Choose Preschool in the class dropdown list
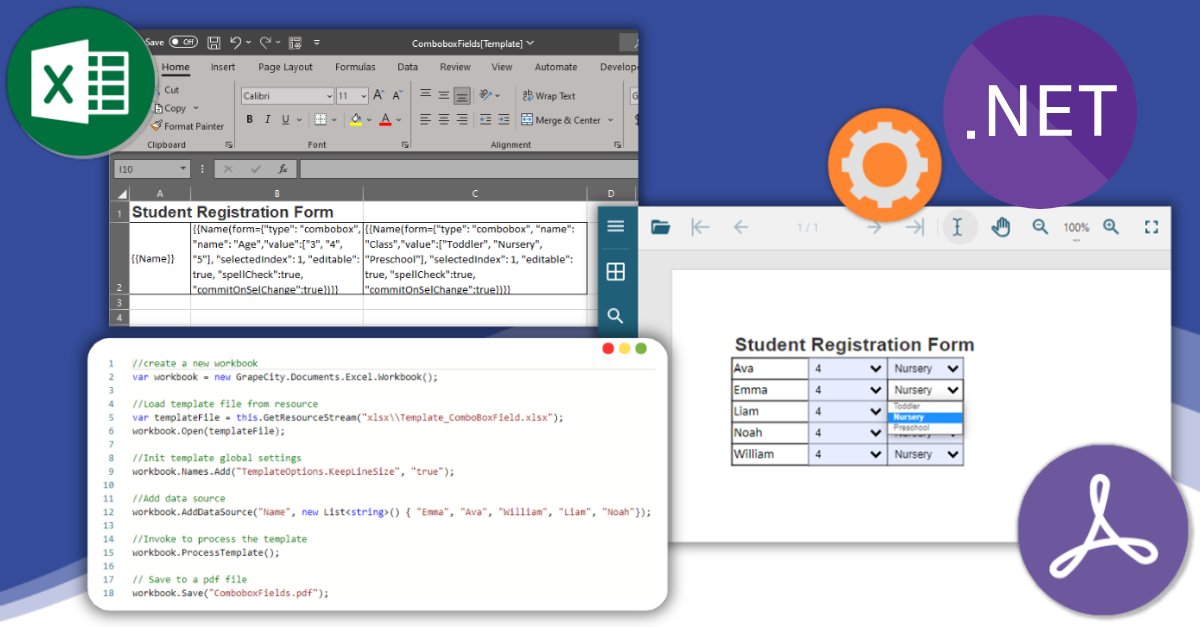This screenshot has height=627, width=1200. point(926,428)
